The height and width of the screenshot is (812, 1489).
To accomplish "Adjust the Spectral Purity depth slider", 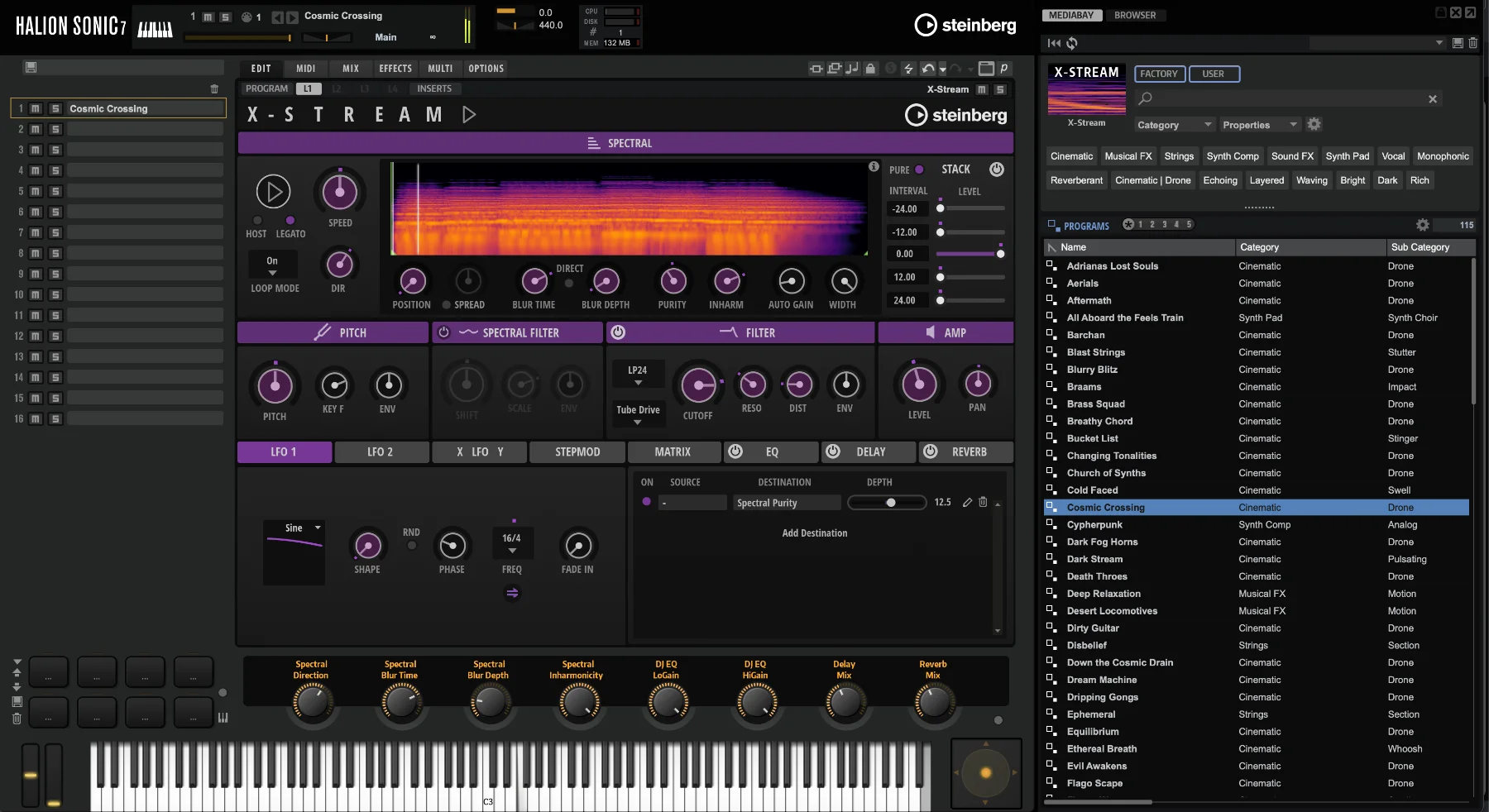I will 890,503.
